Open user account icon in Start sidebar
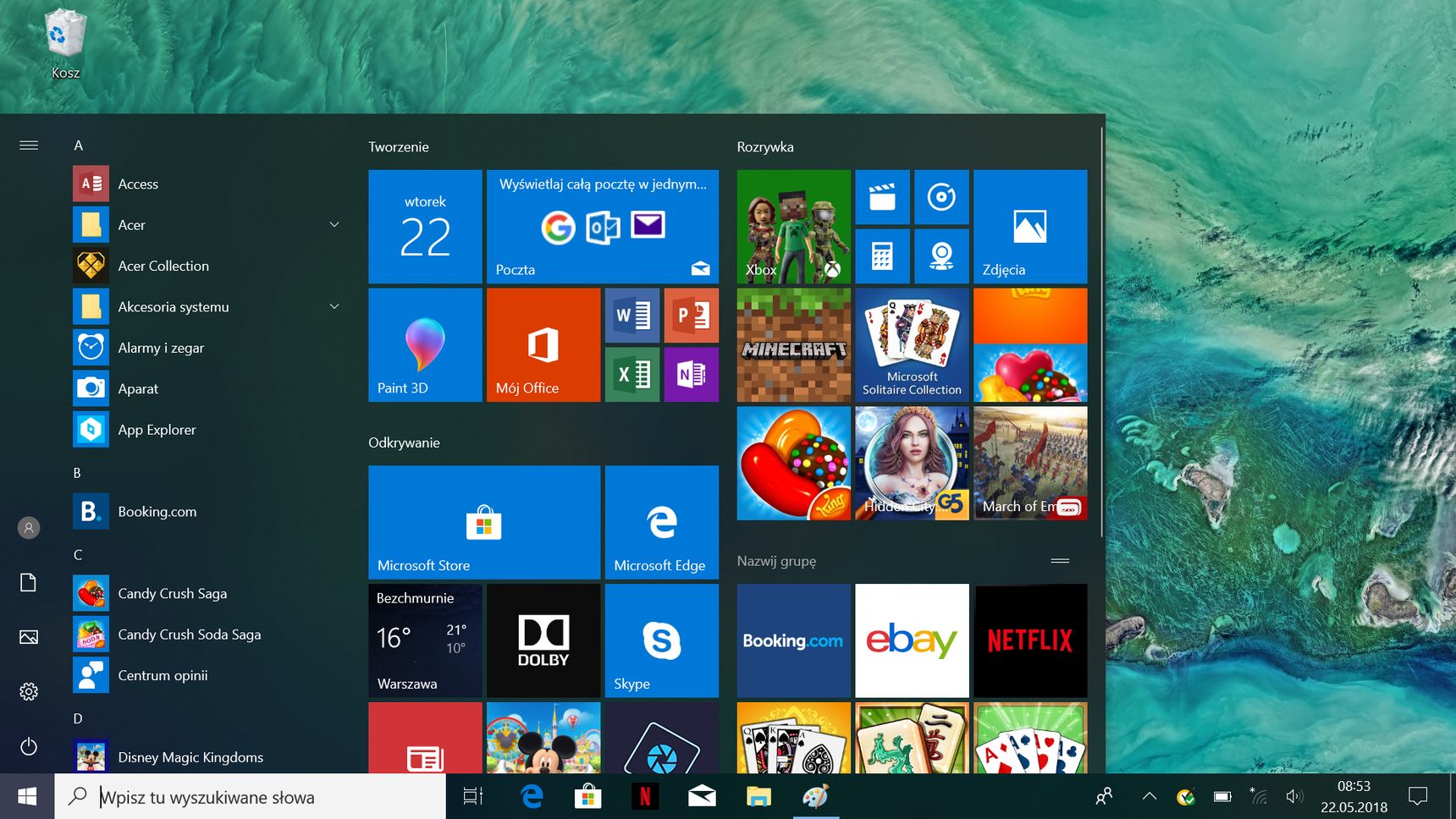 (29, 528)
